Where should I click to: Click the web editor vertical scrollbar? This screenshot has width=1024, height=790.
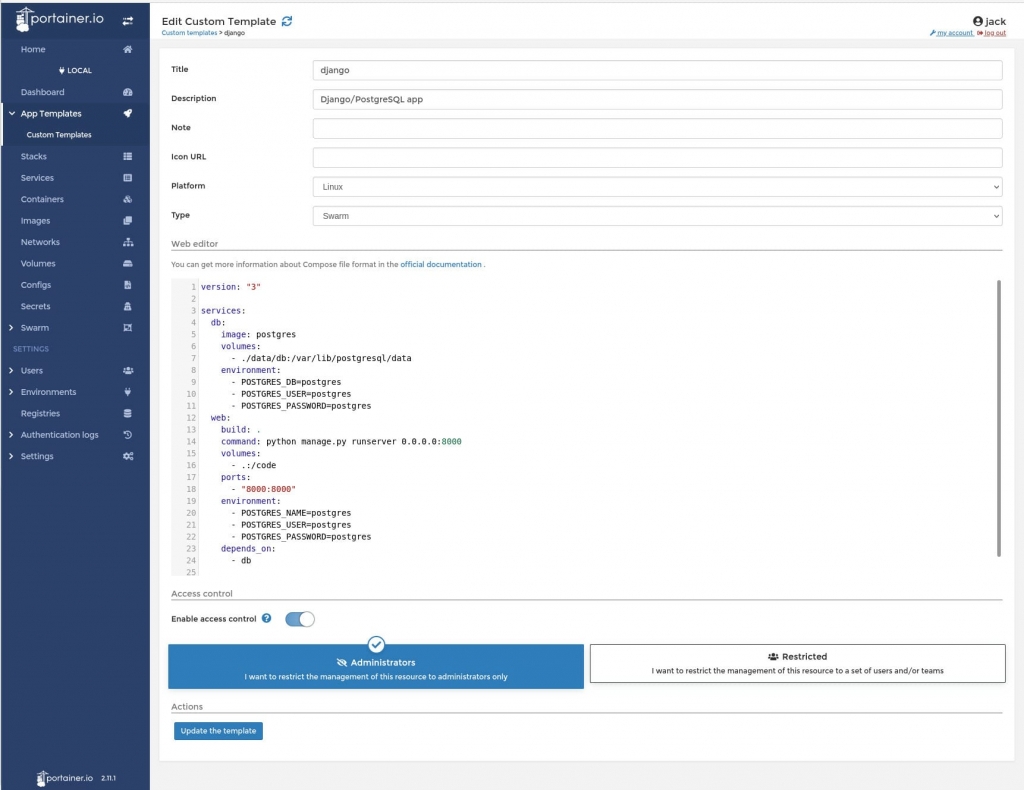[x=999, y=418]
